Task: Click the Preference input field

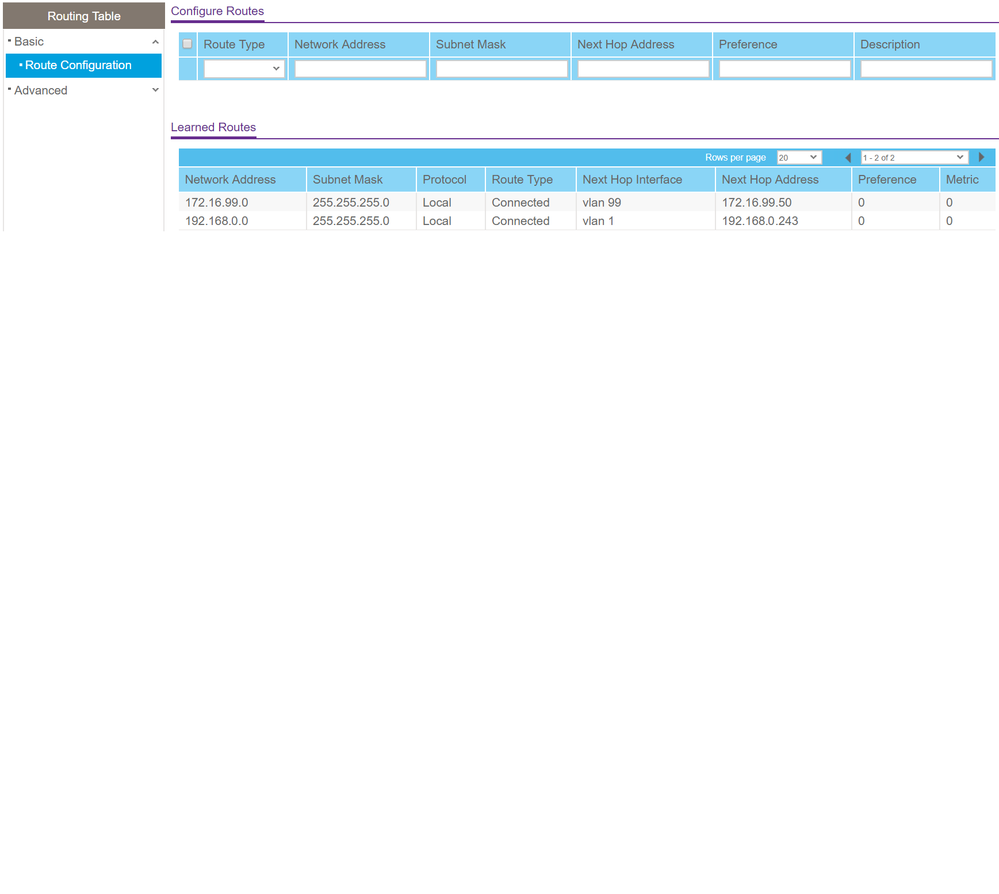Action: 784,69
